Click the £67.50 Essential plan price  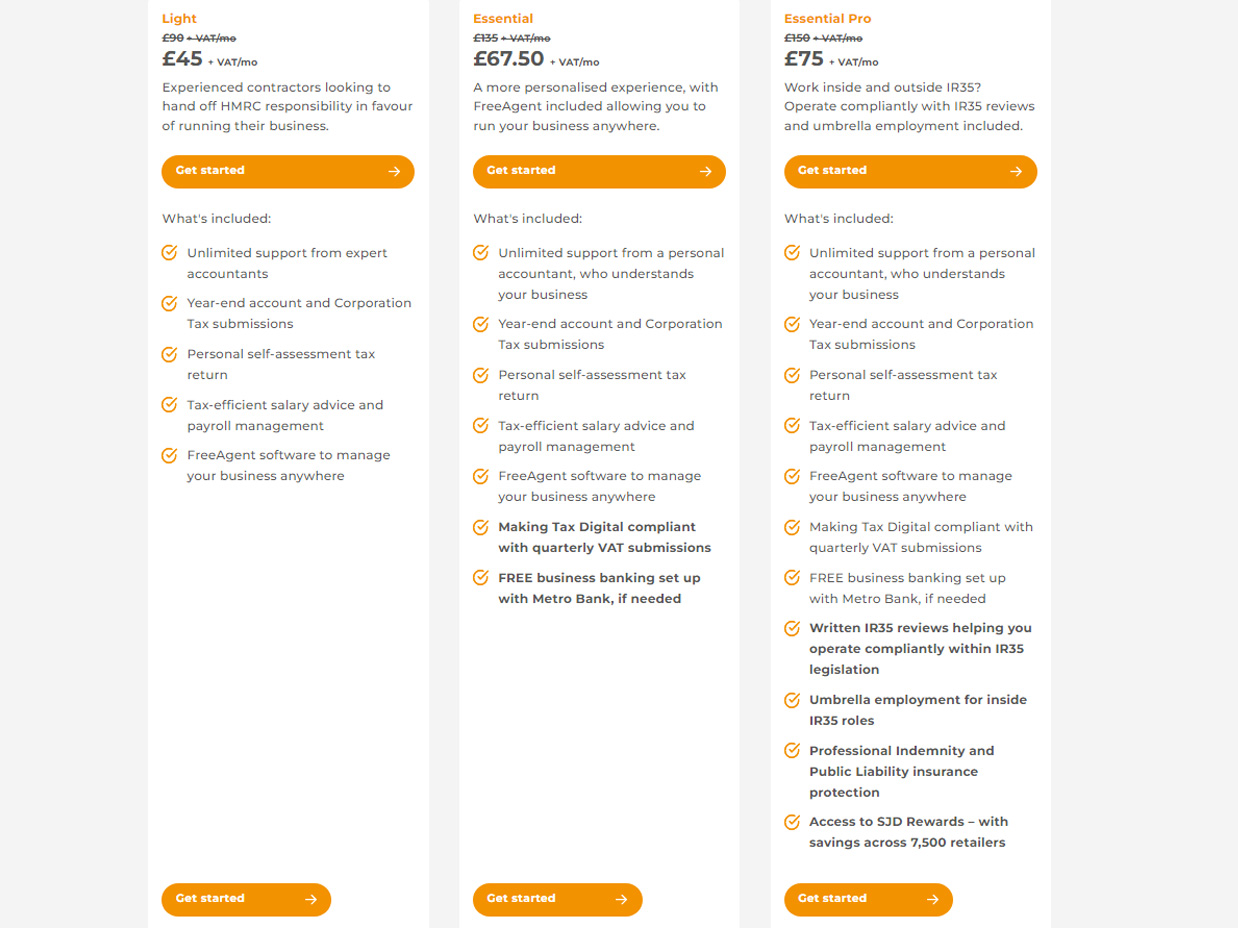point(508,59)
